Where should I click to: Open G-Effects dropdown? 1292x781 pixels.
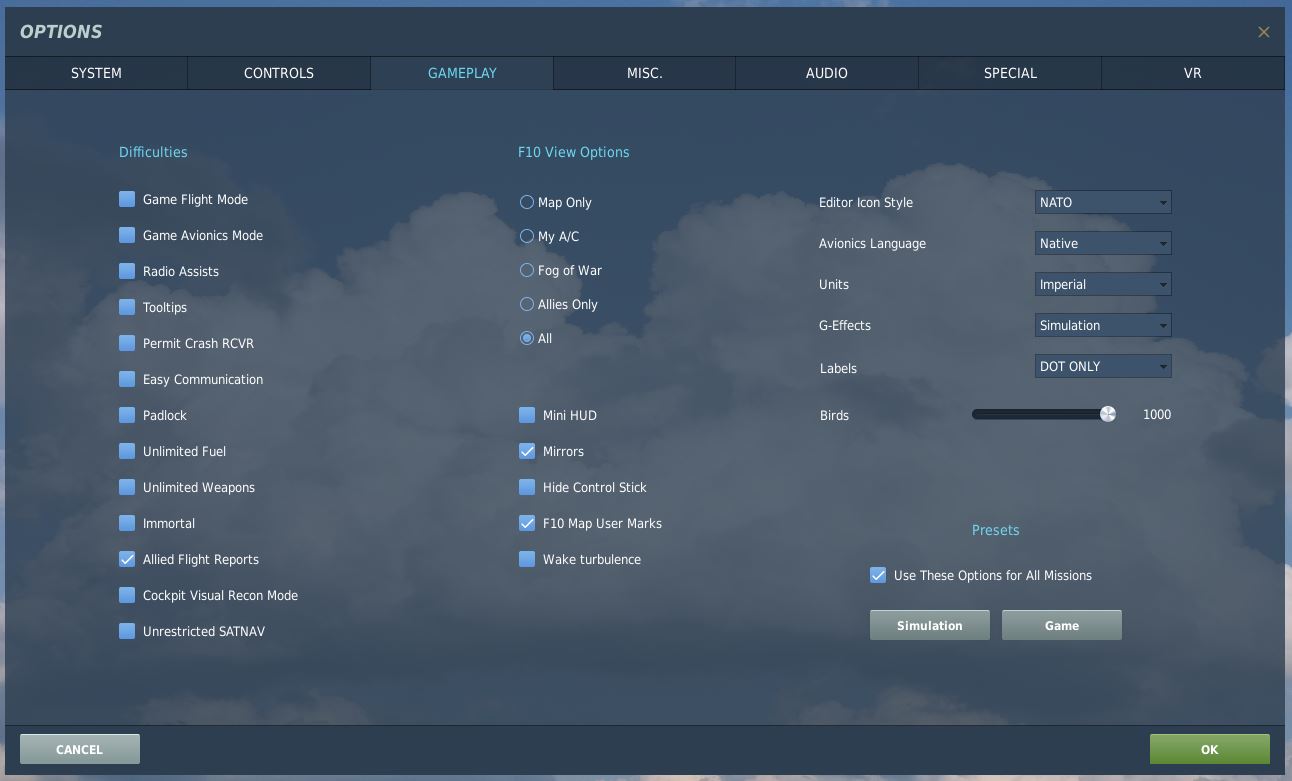coord(1103,325)
